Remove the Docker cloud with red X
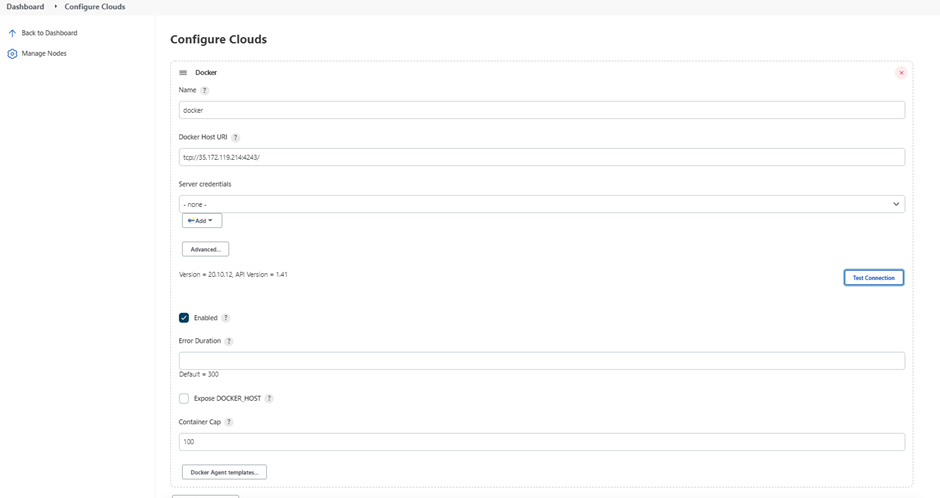Viewport: 940px width, 498px height. coord(901,73)
